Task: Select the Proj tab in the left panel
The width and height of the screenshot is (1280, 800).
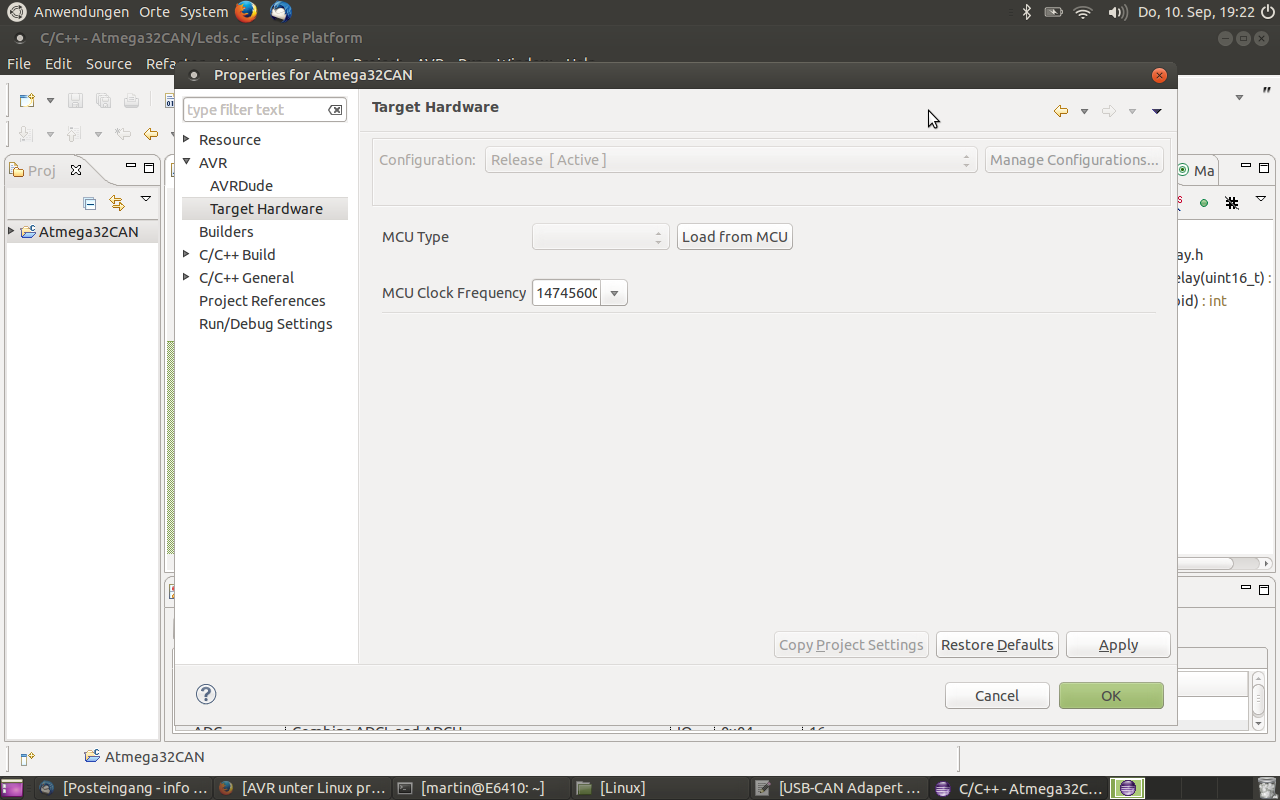Action: pyautogui.click(x=45, y=170)
